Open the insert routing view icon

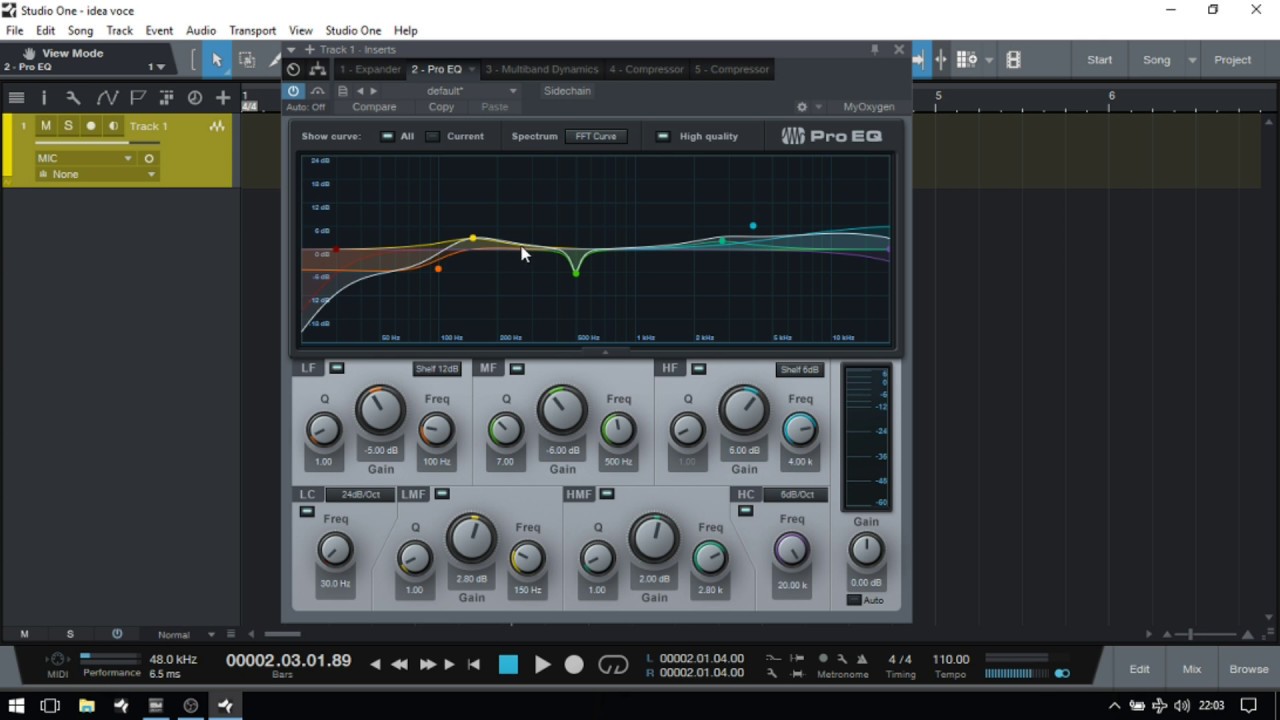point(318,69)
